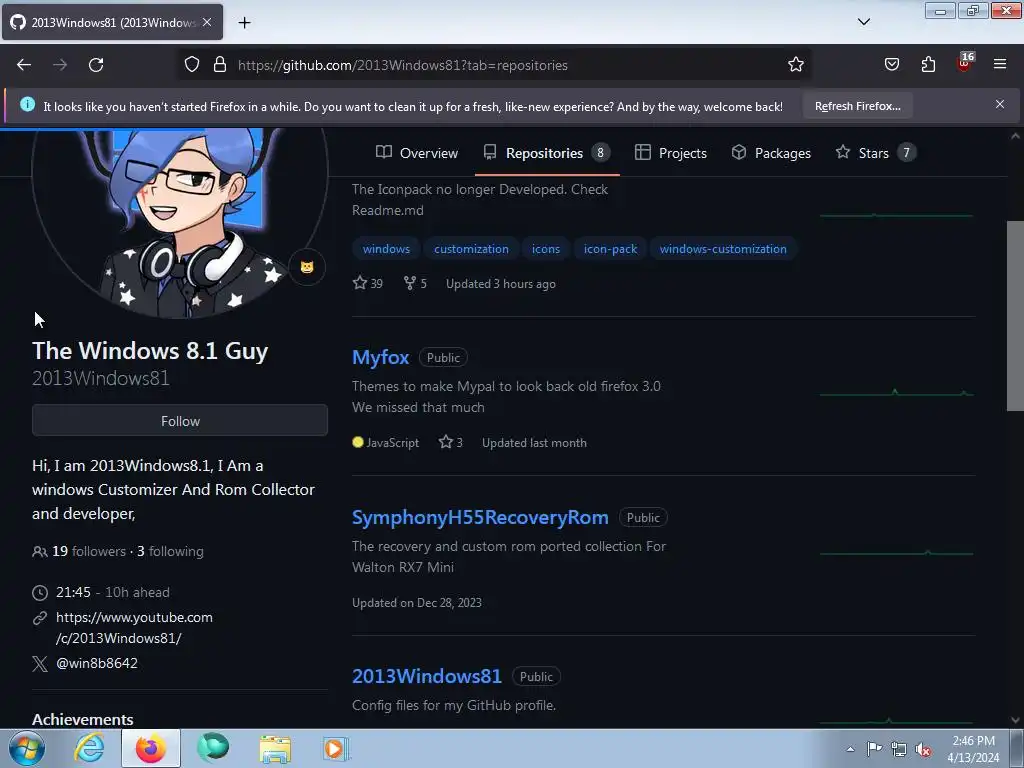View the 5 forks

pyautogui.click(x=415, y=283)
